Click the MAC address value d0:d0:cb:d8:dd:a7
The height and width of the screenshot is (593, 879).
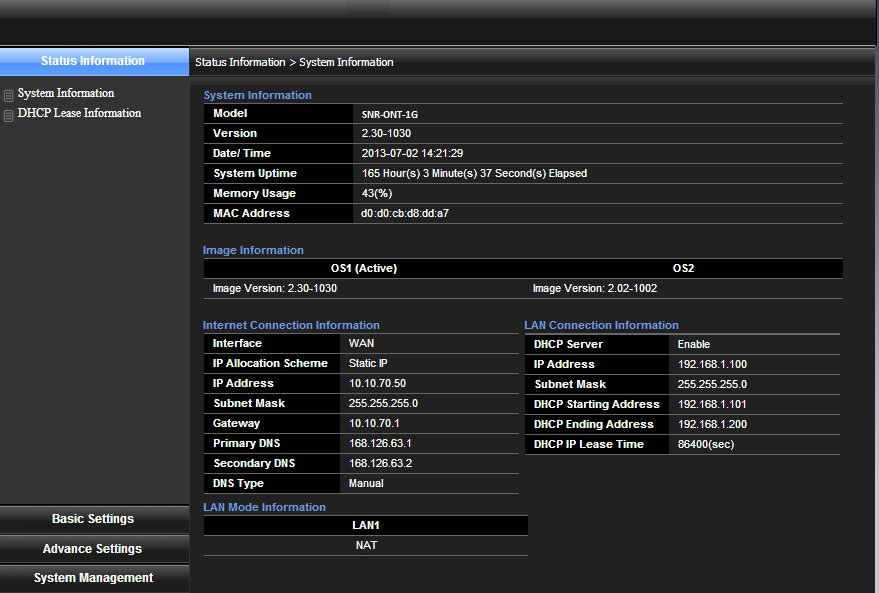pos(405,213)
